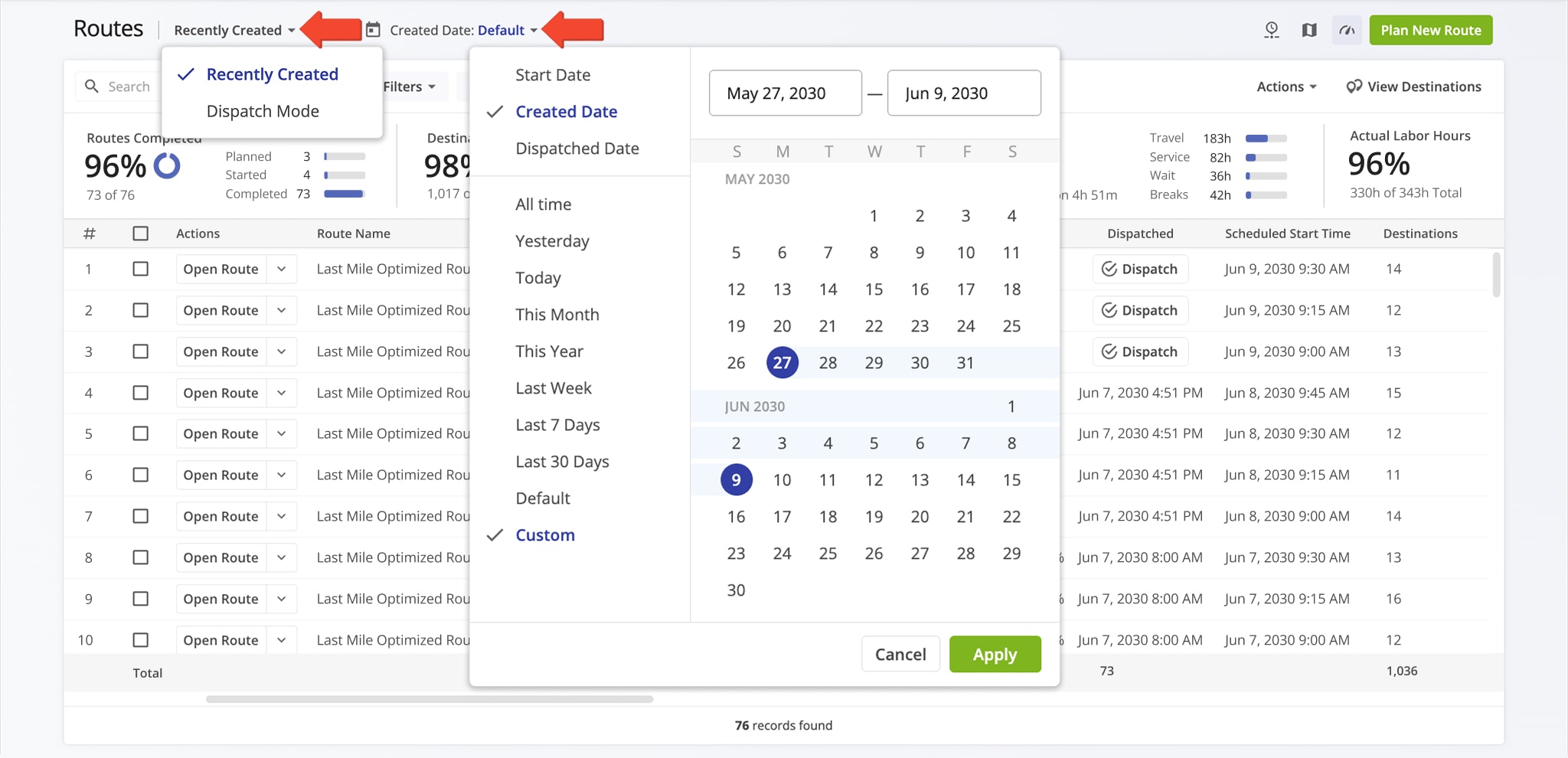Expand the Recently Created view dropdown
The image size is (1568, 758).
coord(234,30)
